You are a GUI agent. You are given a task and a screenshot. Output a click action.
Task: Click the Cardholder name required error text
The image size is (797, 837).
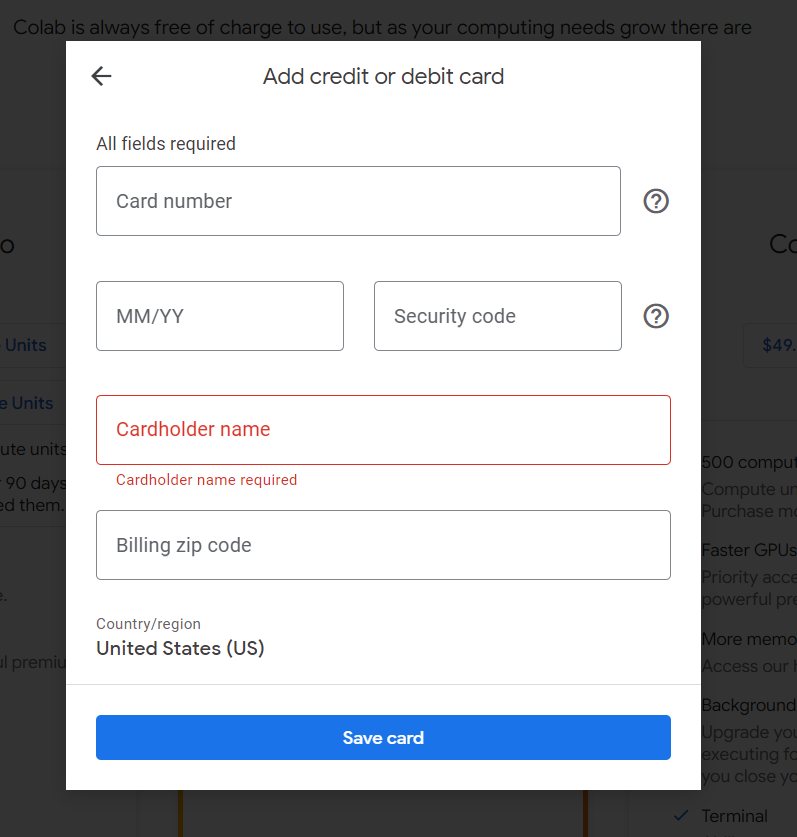(x=206, y=480)
